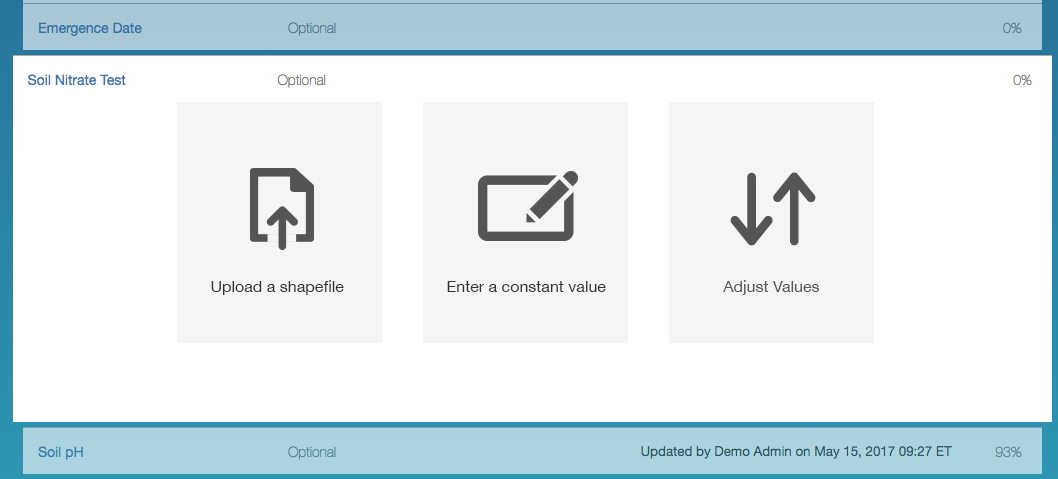Image resolution: width=1058 pixels, height=479 pixels.
Task: Click the 0% completion on Emergence Date row
Action: pos(1012,28)
